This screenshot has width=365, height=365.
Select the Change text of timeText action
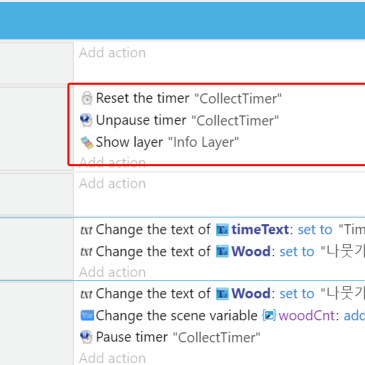coord(222,230)
